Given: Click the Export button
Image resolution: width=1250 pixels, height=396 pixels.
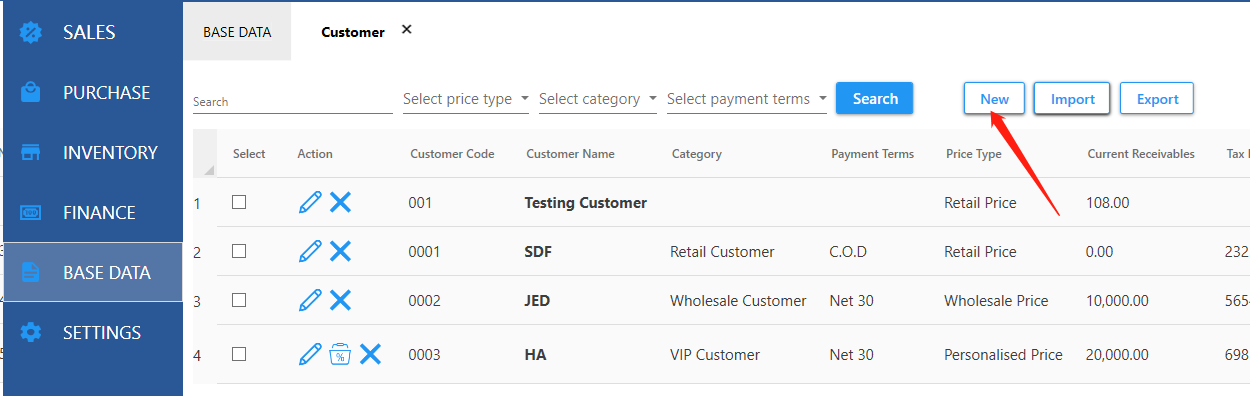Looking at the screenshot, I should click(x=1157, y=99).
